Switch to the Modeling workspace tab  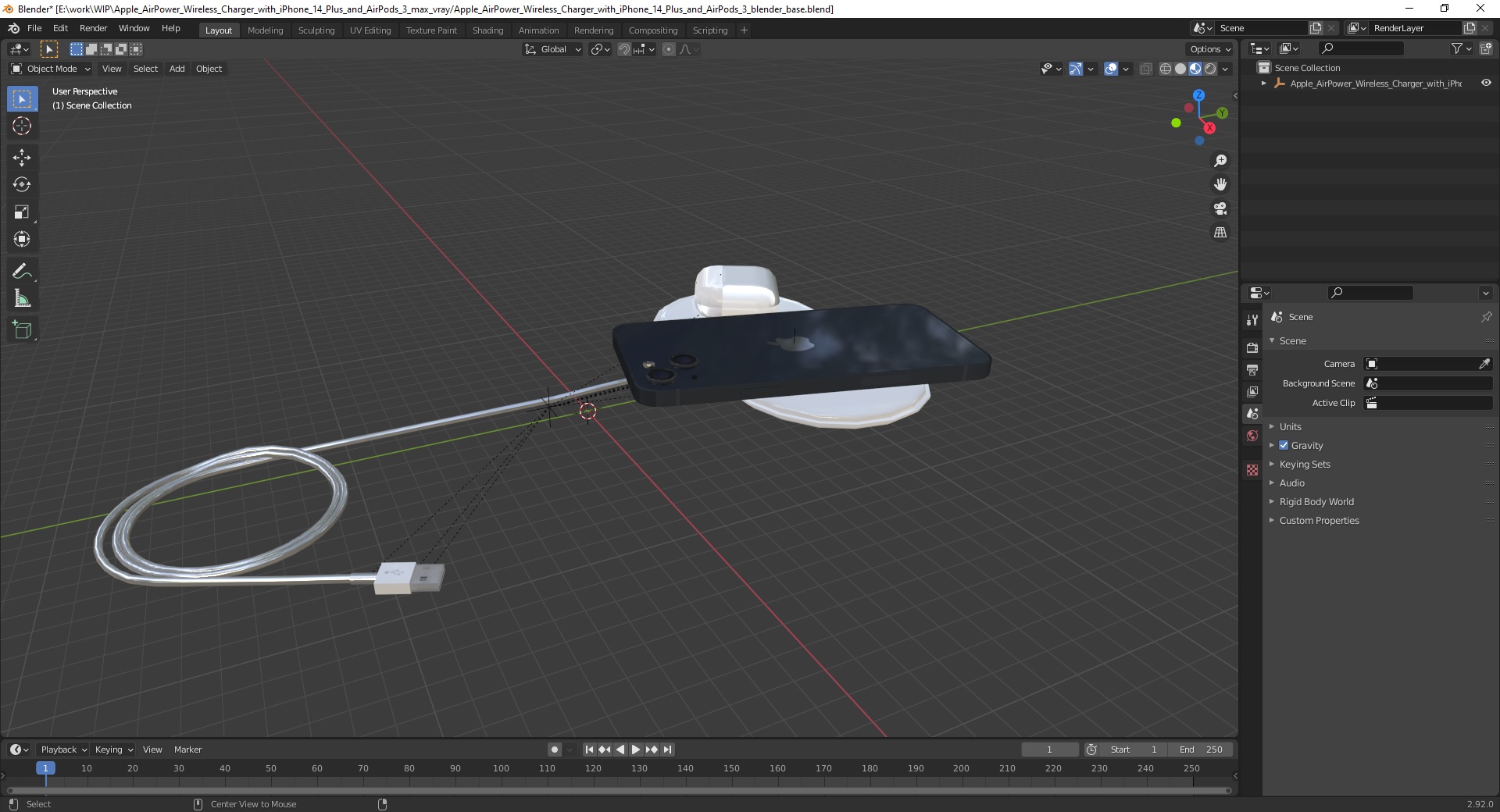tap(265, 30)
